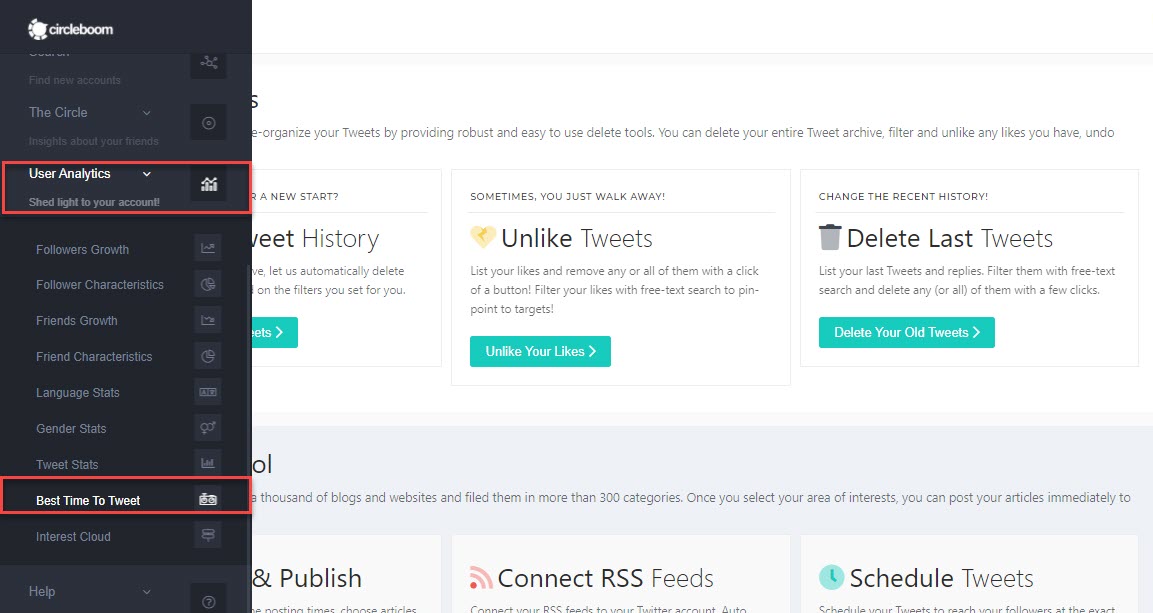Open Interest Cloud menu item
The width and height of the screenshot is (1153, 613).
74,537
